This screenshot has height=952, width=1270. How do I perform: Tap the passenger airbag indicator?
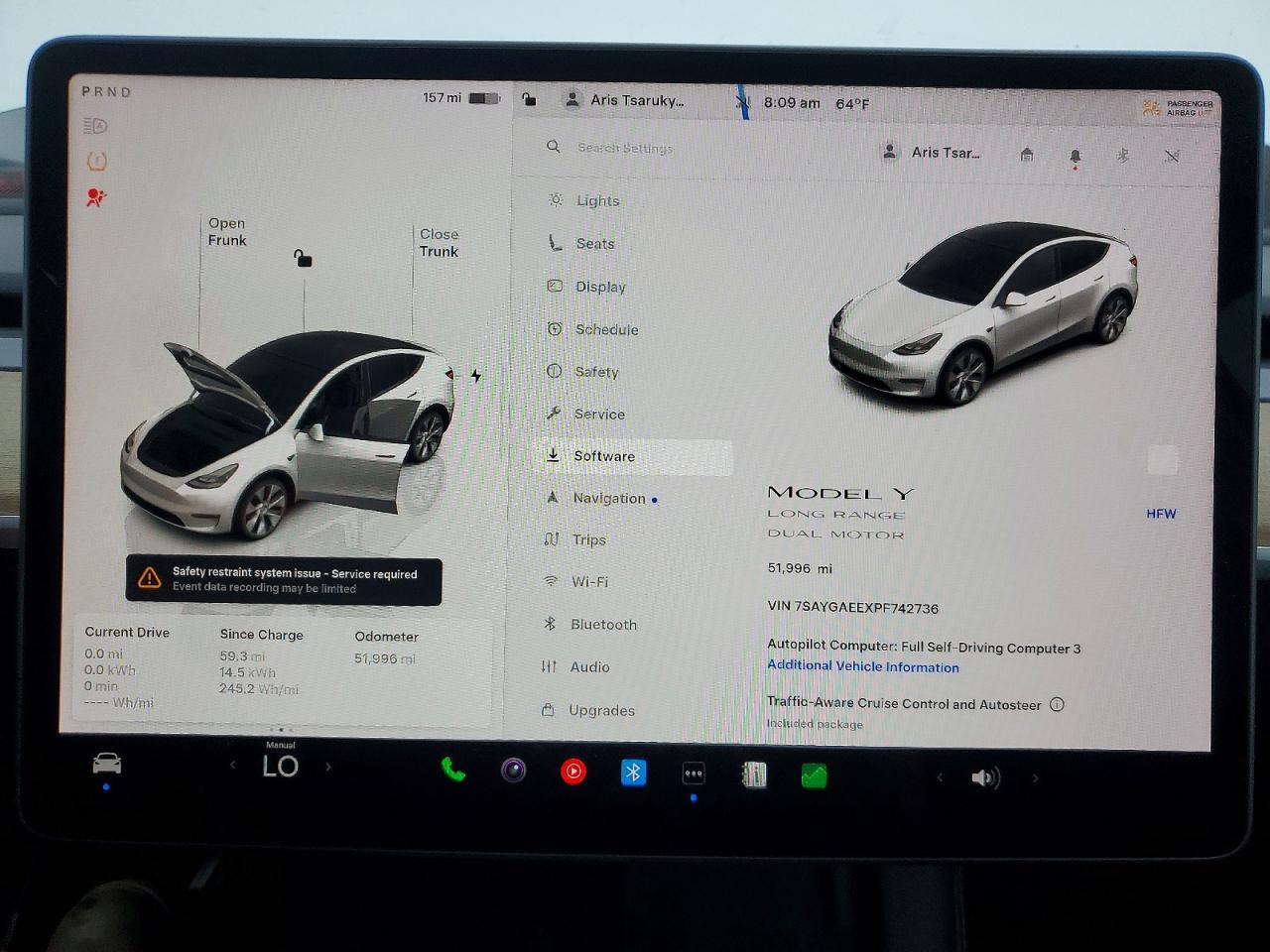click(1178, 107)
